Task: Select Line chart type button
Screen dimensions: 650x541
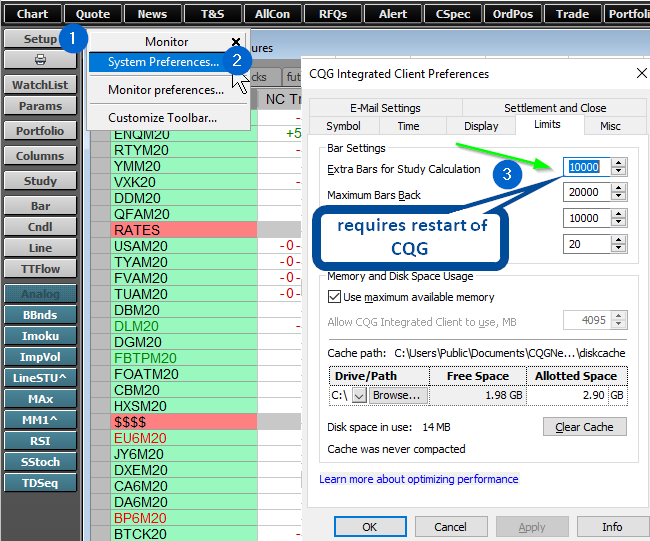Action: tap(40, 248)
